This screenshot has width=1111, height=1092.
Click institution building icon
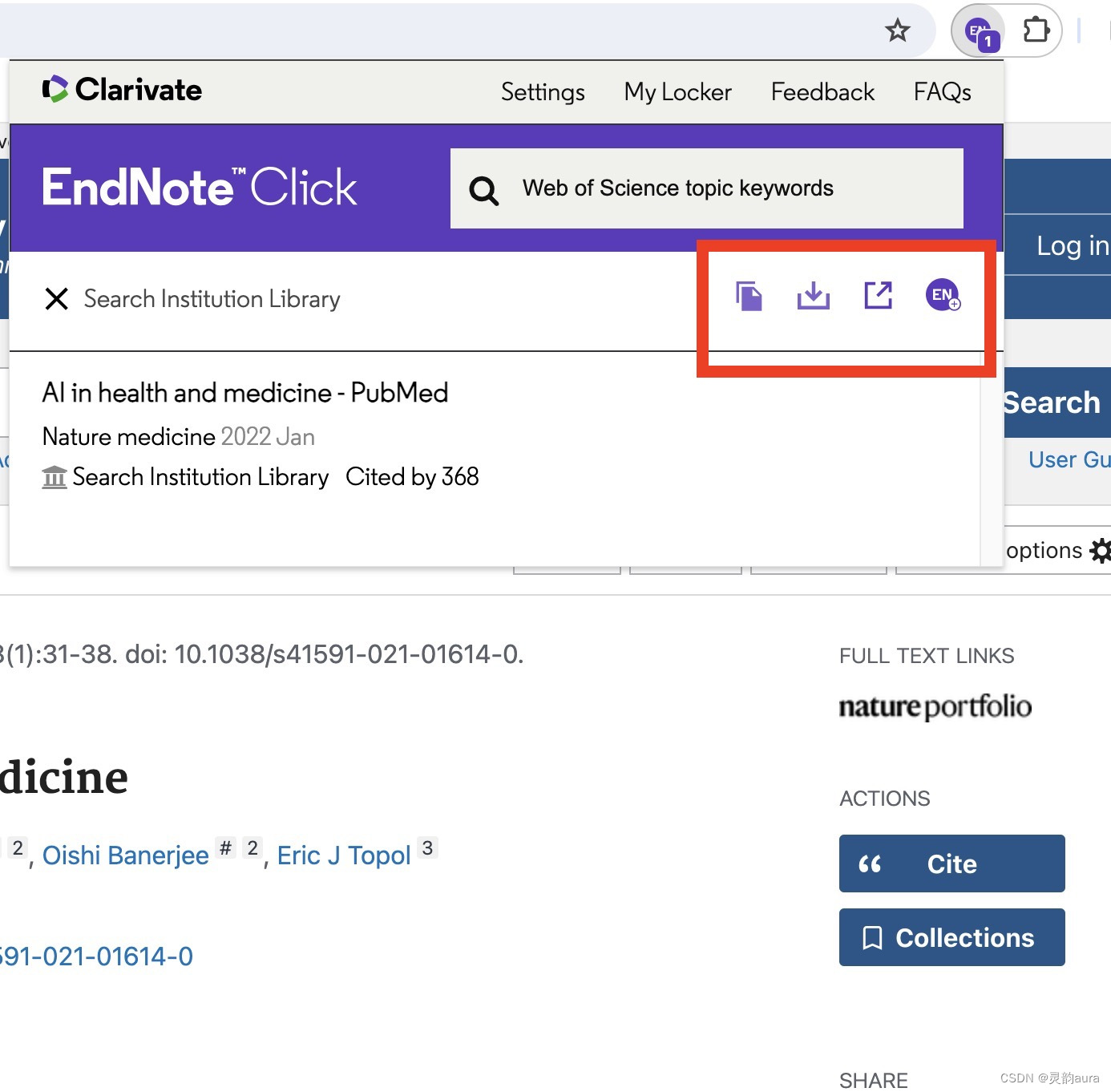[x=55, y=477]
